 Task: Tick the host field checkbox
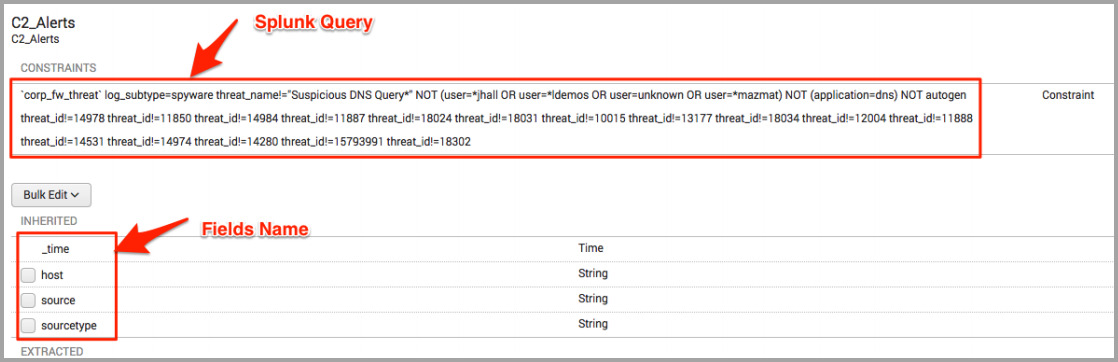point(28,274)
